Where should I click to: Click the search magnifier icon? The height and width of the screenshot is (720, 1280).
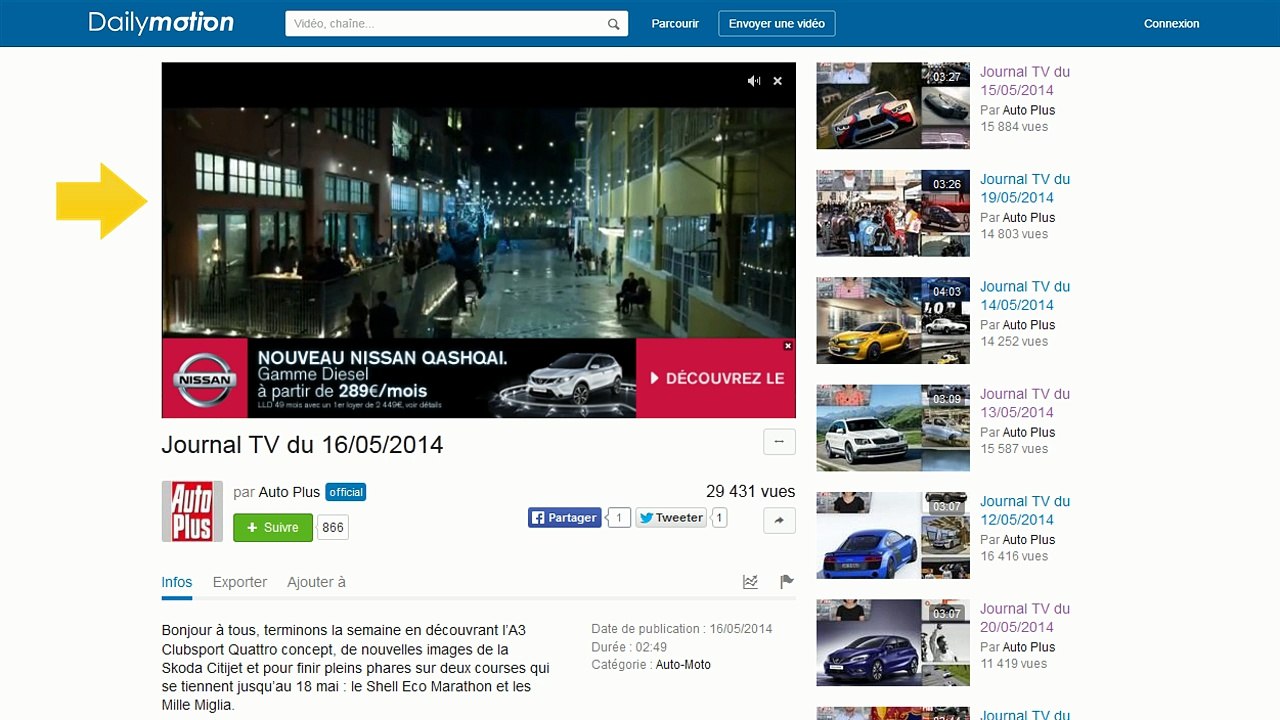point(614,24)
